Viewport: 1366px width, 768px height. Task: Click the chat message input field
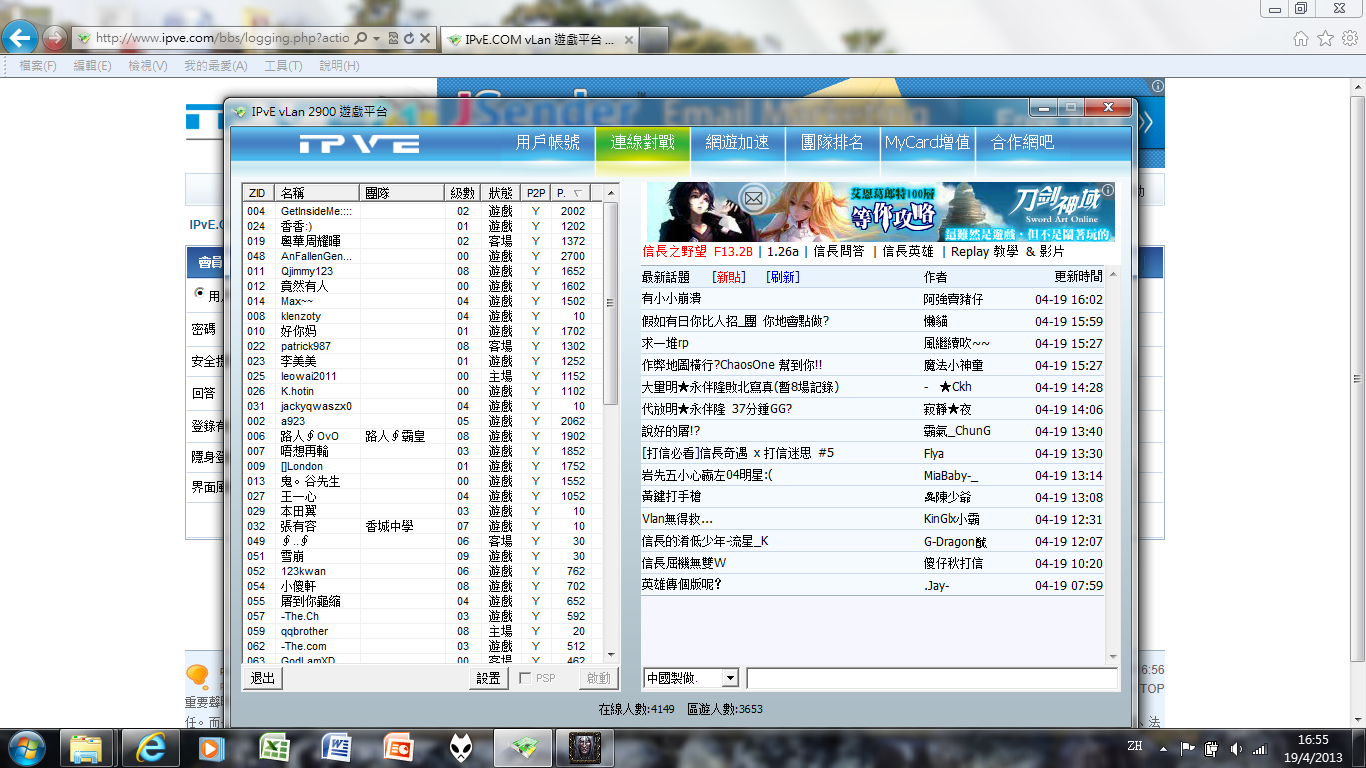tap(931, 679)
